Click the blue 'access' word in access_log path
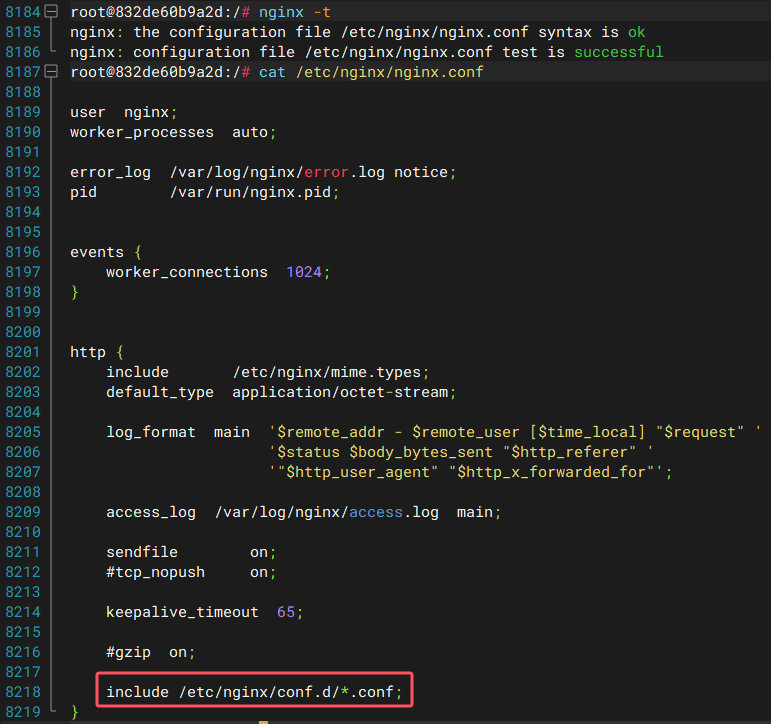This screenshot has height=724, width=771. (x=376, y=513)
